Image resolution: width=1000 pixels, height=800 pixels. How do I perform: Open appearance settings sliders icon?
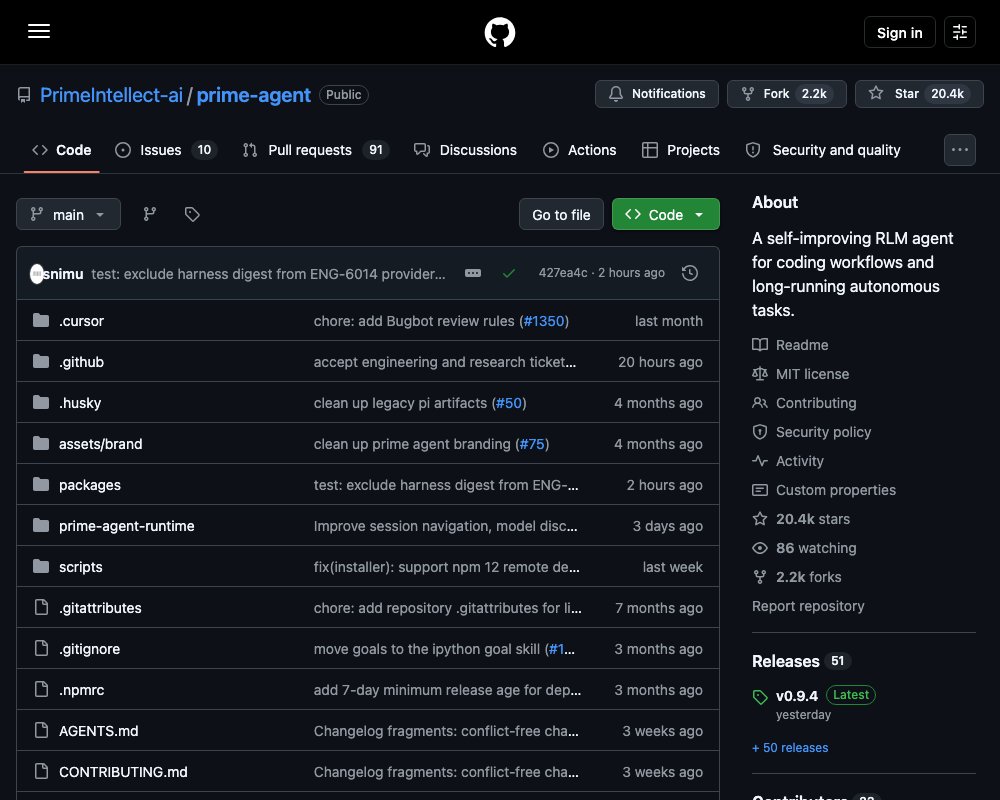click(x=959, y=32)
